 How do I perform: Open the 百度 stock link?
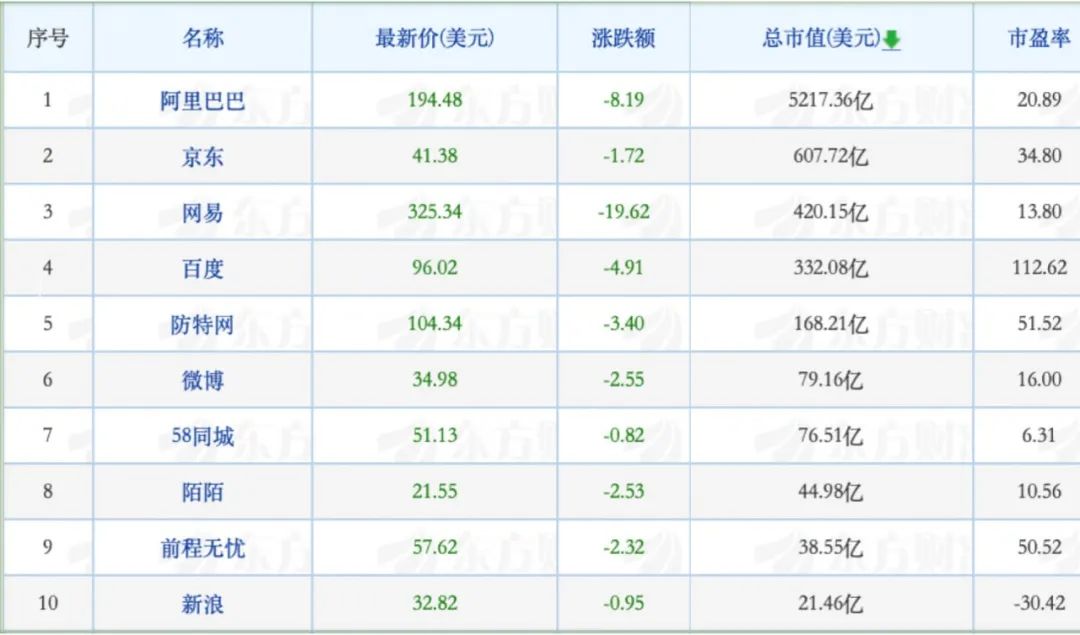[202, 268]
